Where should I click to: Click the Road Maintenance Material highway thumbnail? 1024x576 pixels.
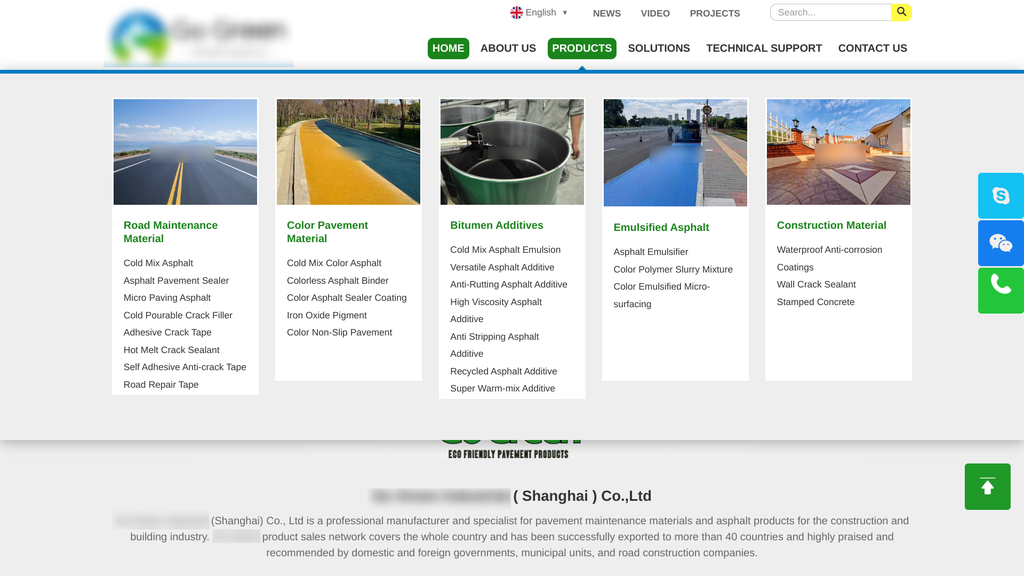pyautogui.click(x=185, y=152)
